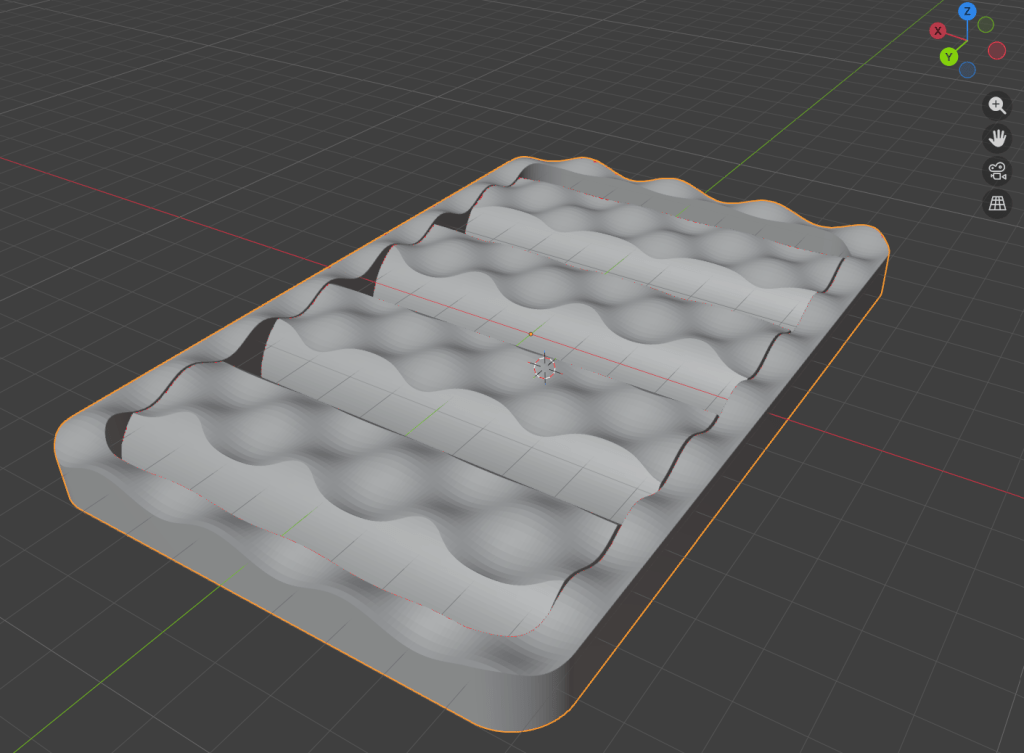Click the unlabeled negative Z blue circle
Screen dimensions: 1024x753
tap(967, 70)
